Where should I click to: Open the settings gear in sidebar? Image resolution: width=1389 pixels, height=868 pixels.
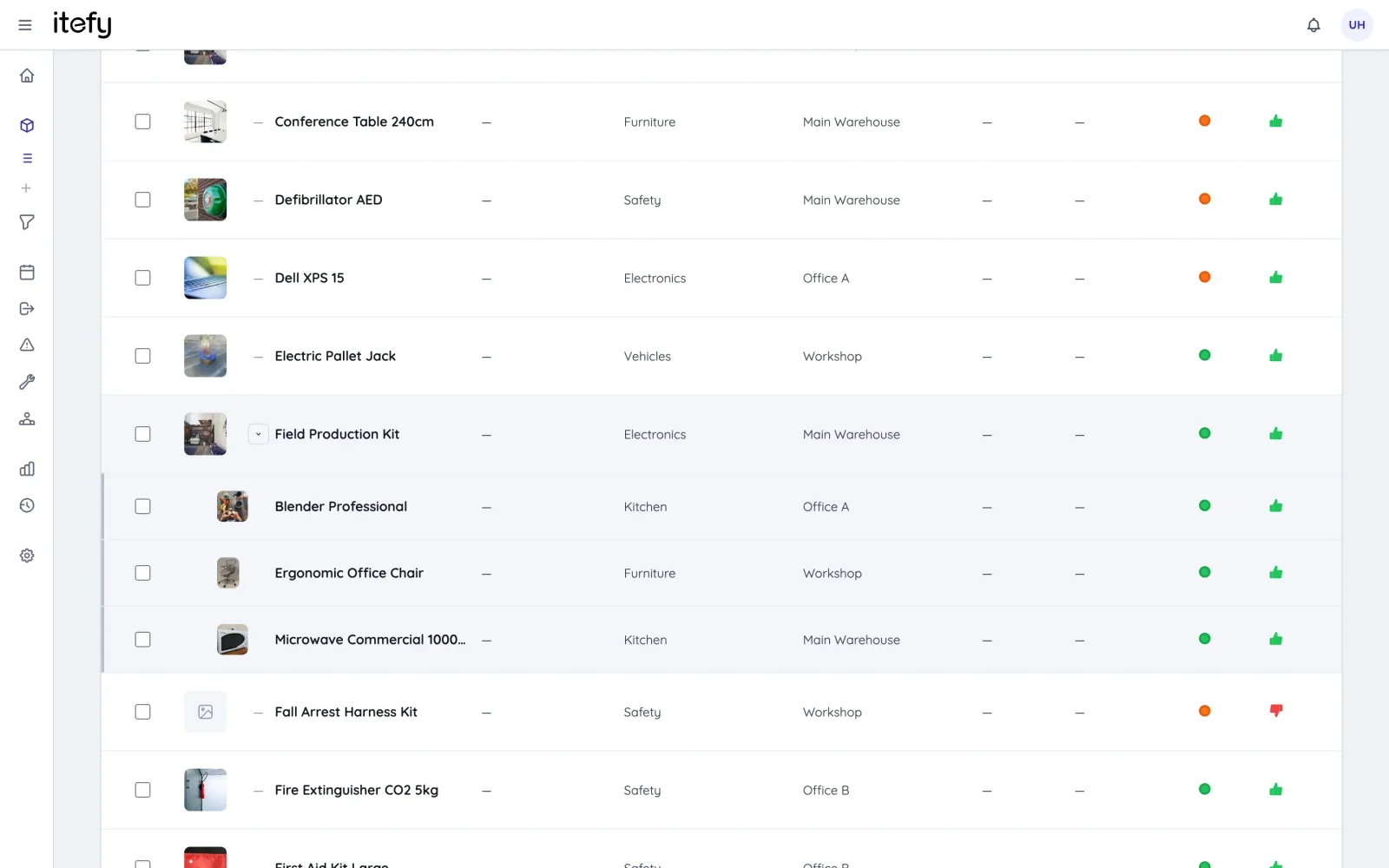click(x=27, y=556)
